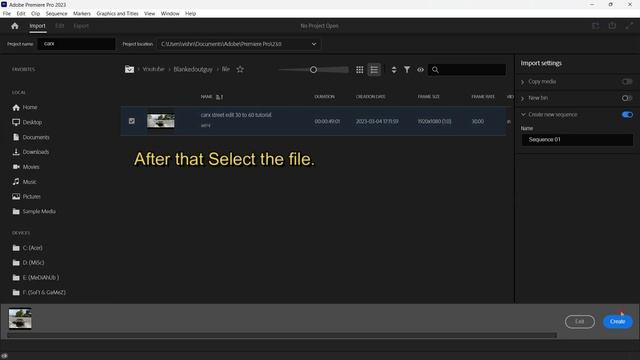Expand the New bin section
Image resolution: width=640 pixels, height=360 pixels.
click(522, 98)
